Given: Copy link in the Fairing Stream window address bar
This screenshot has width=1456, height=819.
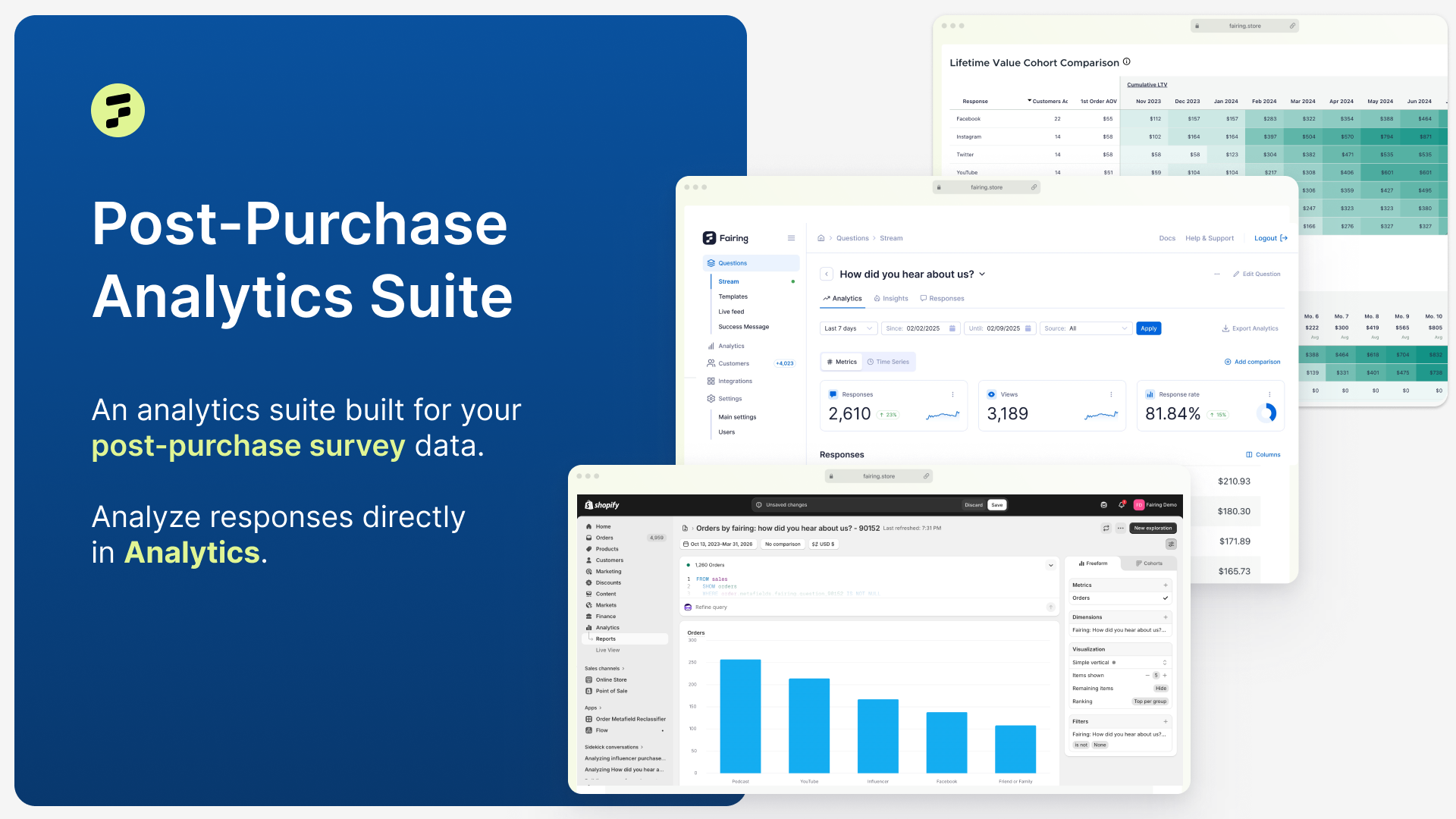Looking at the screenshot, I should tap(1034, 187).
